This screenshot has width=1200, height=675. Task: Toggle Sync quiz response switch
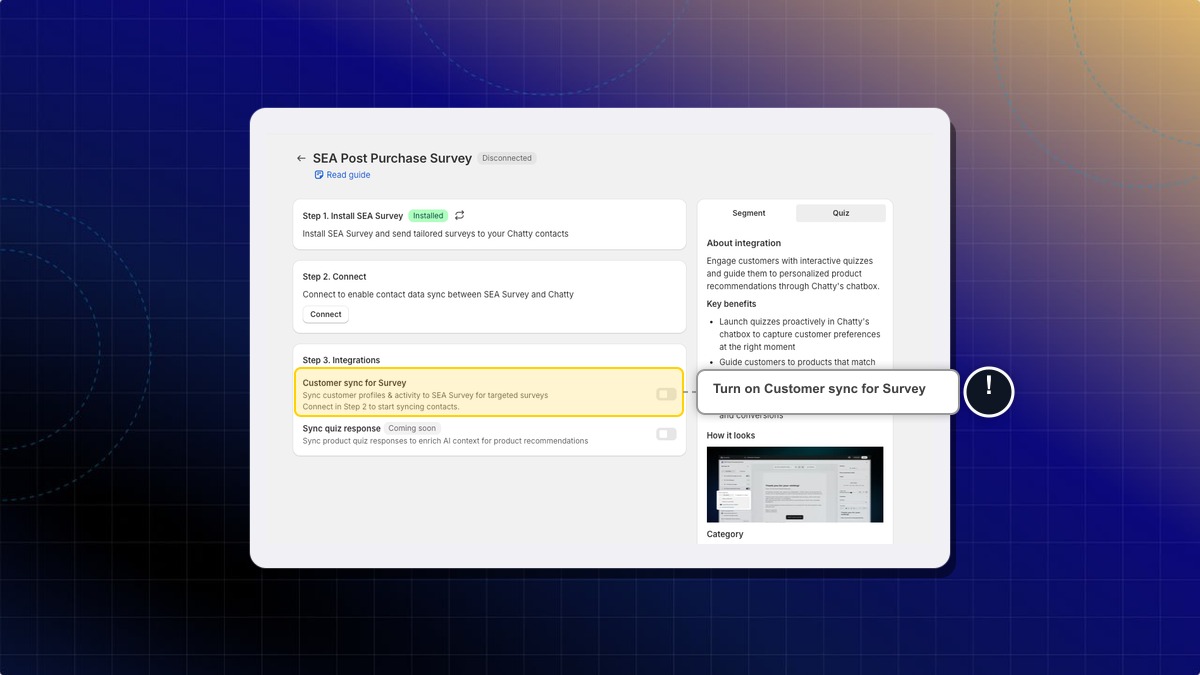tap(666, 434)
